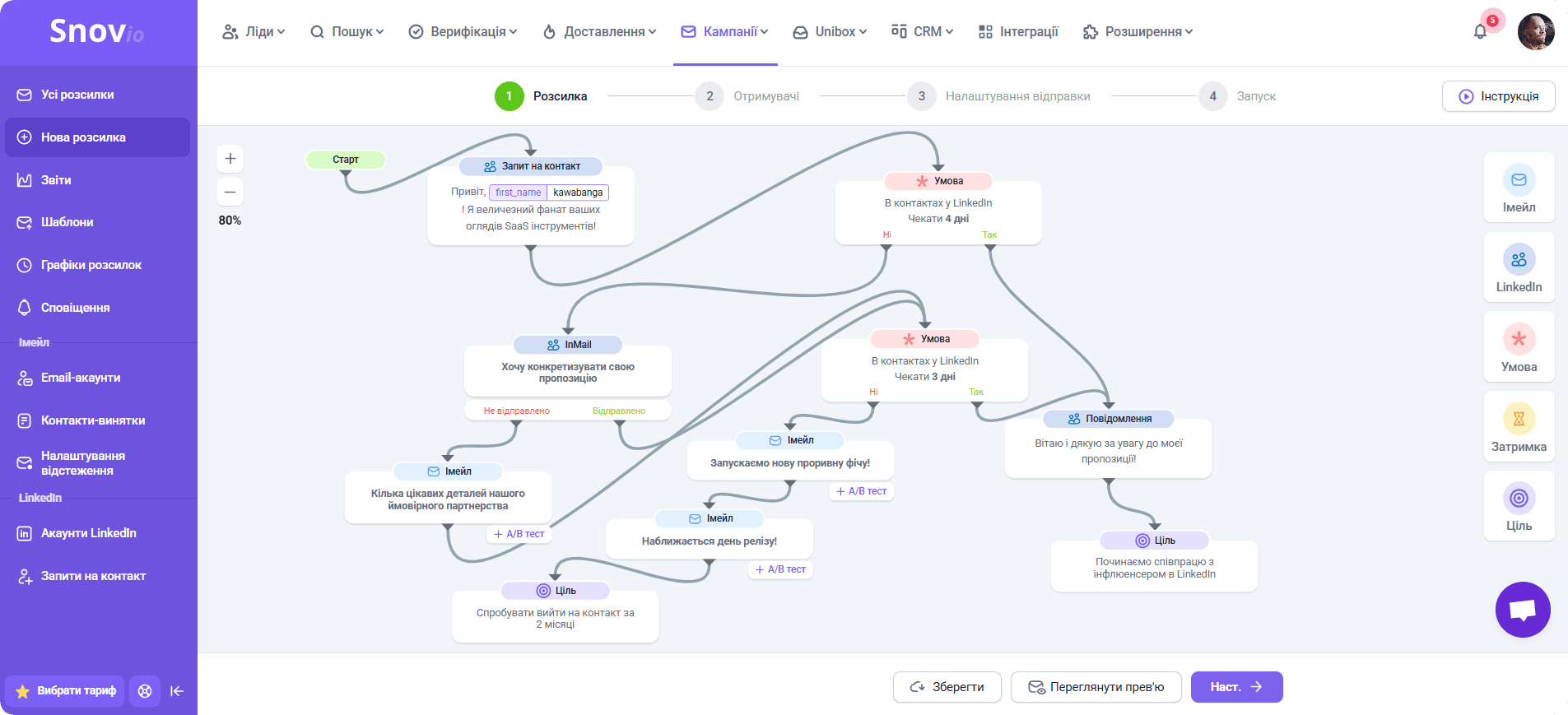
Task: Open the live chat widget
Action: point(1523,610)
